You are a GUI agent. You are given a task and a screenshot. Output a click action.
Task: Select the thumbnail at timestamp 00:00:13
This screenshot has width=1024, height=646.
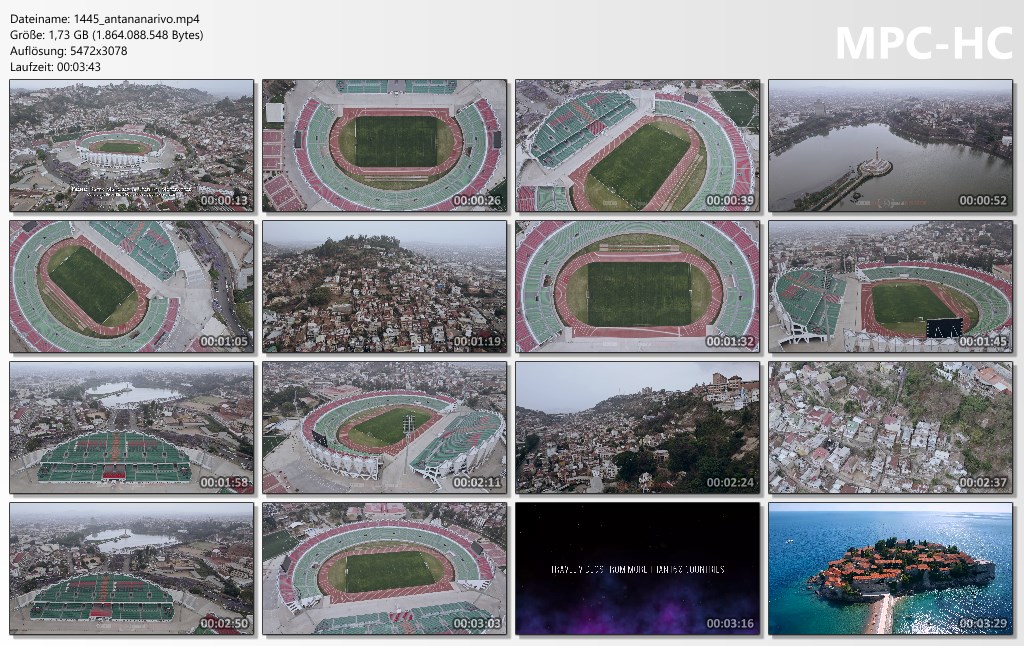pos(132,146)
